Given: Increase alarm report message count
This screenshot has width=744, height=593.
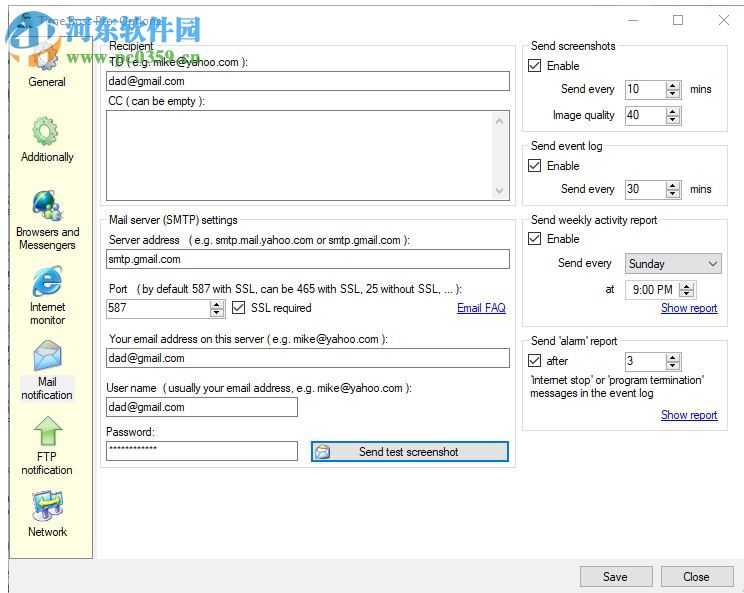Looking at the screenshot, I should pyautogui.click(x=673, y=358).
